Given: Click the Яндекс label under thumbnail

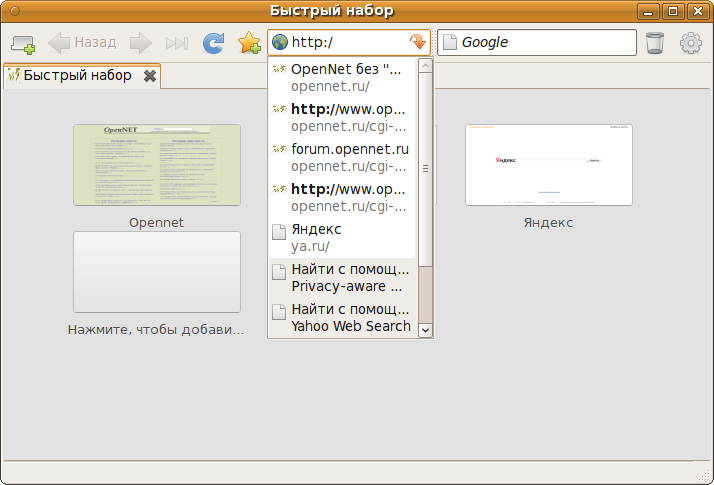Looking at the screenshot, I should pos(548,223).
